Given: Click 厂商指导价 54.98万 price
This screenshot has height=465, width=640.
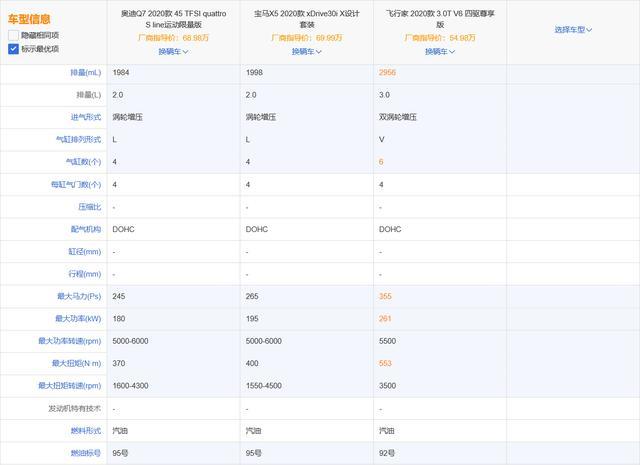Looking at the screenshot, I should pyautogui.click(x=440, y=38).
